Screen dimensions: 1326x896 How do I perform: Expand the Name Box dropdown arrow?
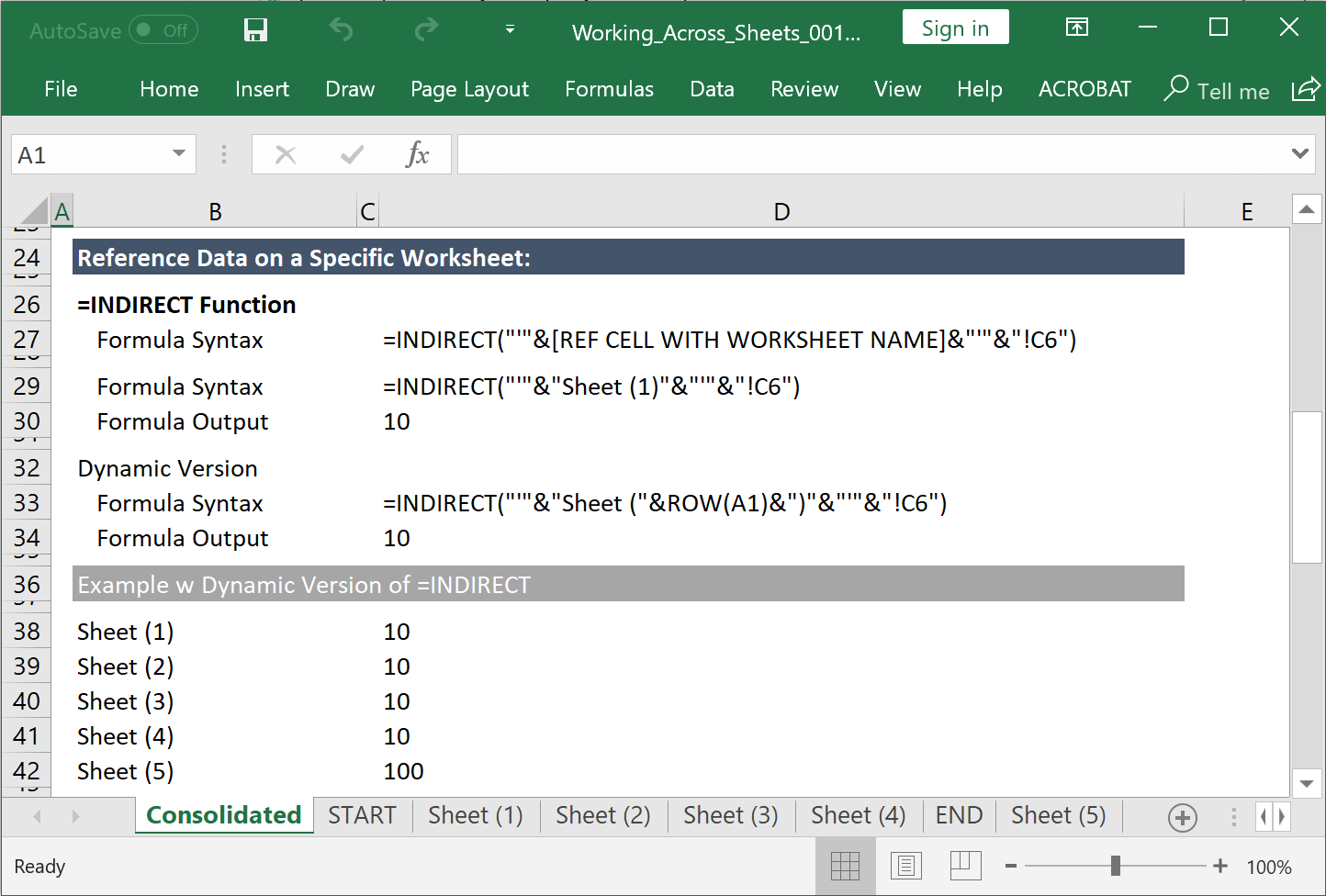click(x=179, y=153)
